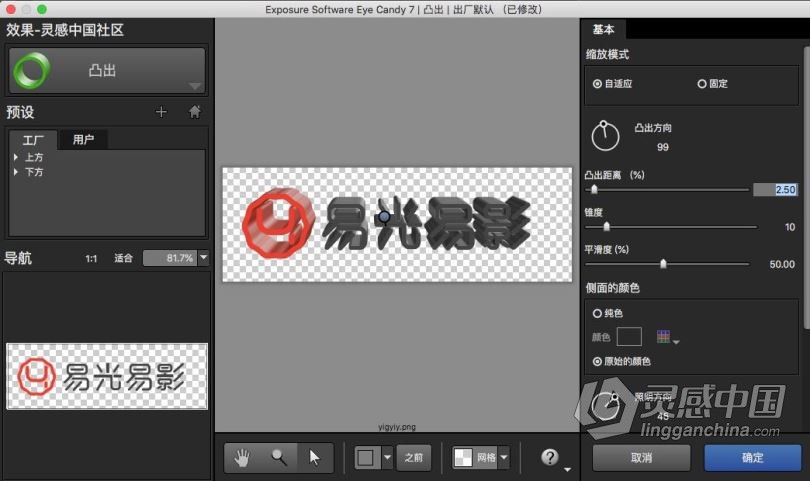The image size is (810, 481).
Task: Click the presets home icon
Action: click(194, 112)
